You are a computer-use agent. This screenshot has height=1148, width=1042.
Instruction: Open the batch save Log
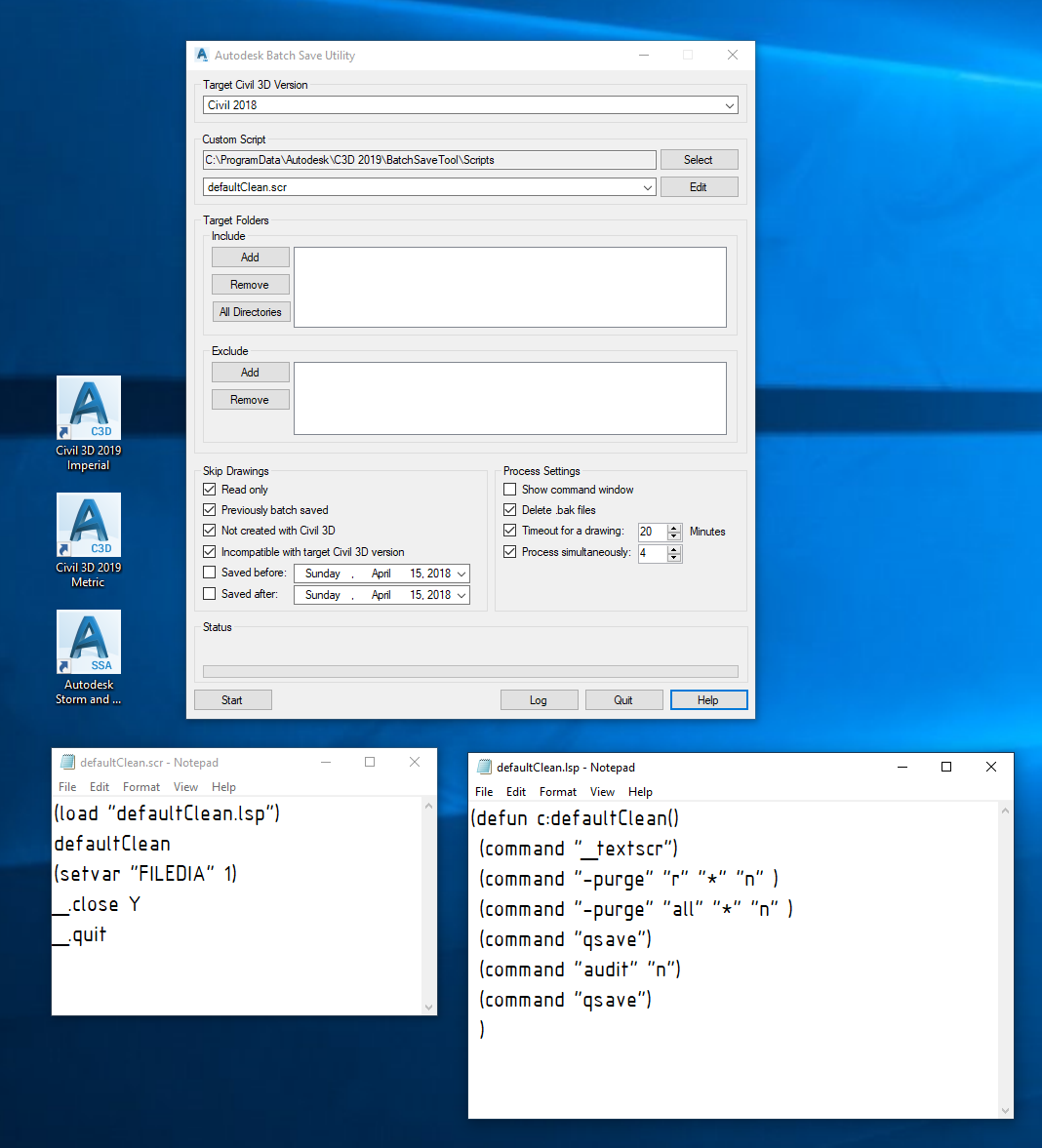(539, 699)
